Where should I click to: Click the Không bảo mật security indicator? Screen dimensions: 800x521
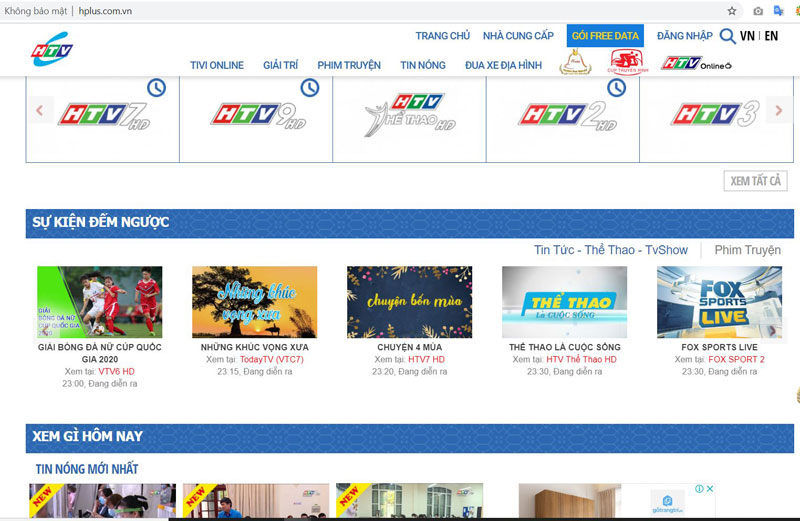(x=36, y=11)
